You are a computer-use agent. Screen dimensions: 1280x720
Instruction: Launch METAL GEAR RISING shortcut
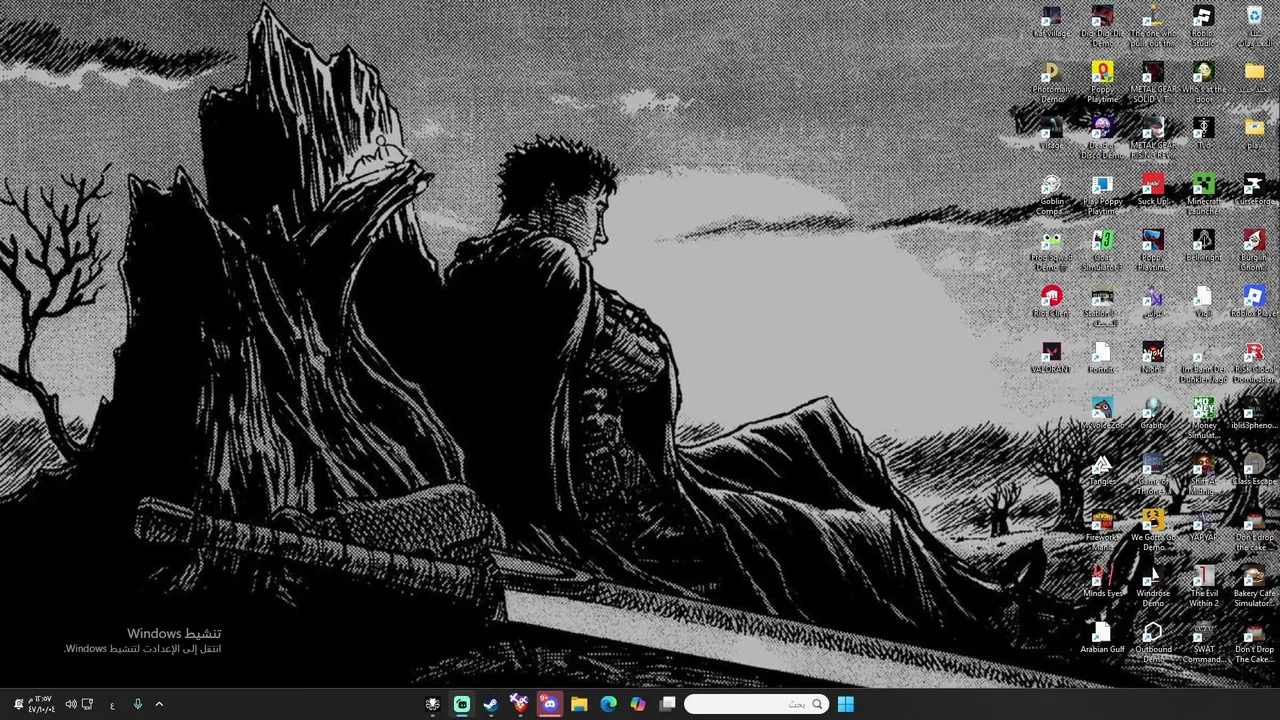click(x=1153, y=139)
